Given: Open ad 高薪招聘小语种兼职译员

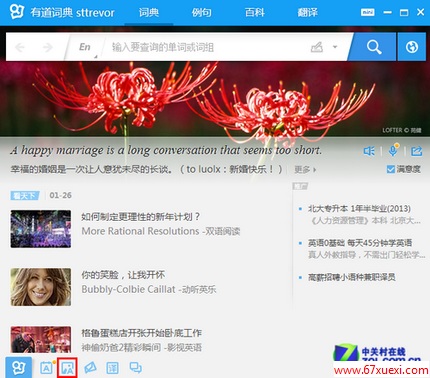Looking at the screenshot, I should click(x=352, y=277).
